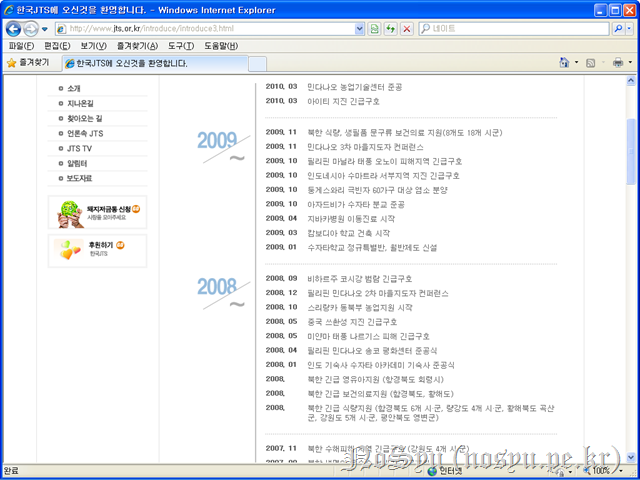640x480 pixels.
Task: Open the empty new tab button
Action: point(257,63)
